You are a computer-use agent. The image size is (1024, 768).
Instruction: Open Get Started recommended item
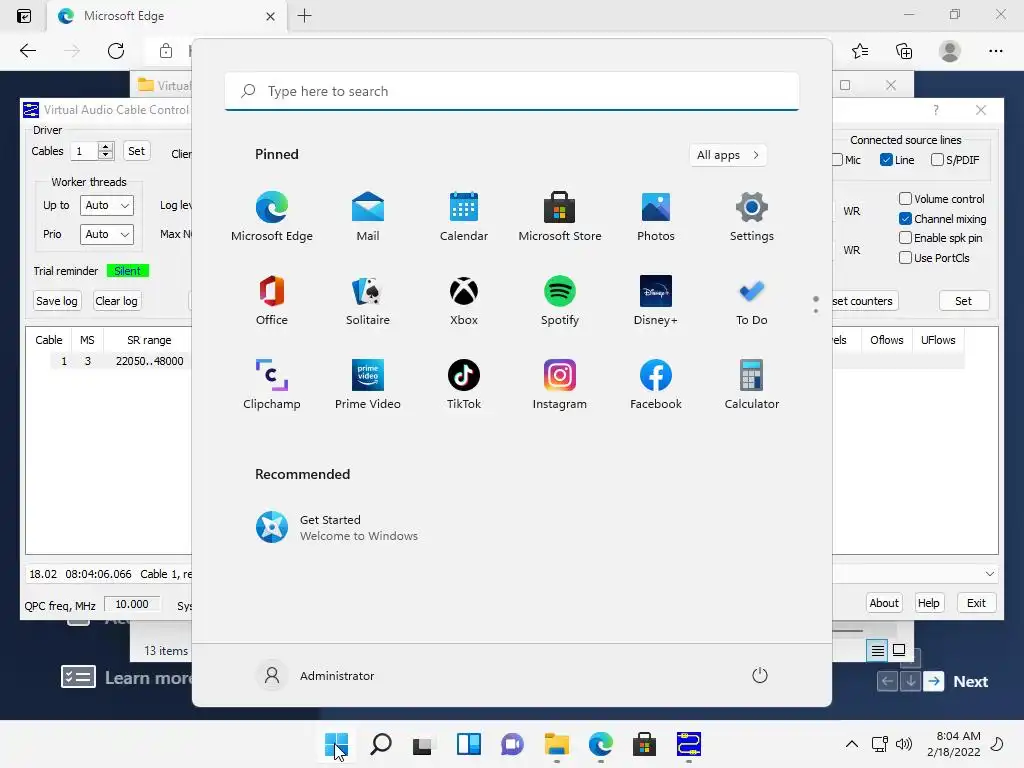click(x=337, y=528)
